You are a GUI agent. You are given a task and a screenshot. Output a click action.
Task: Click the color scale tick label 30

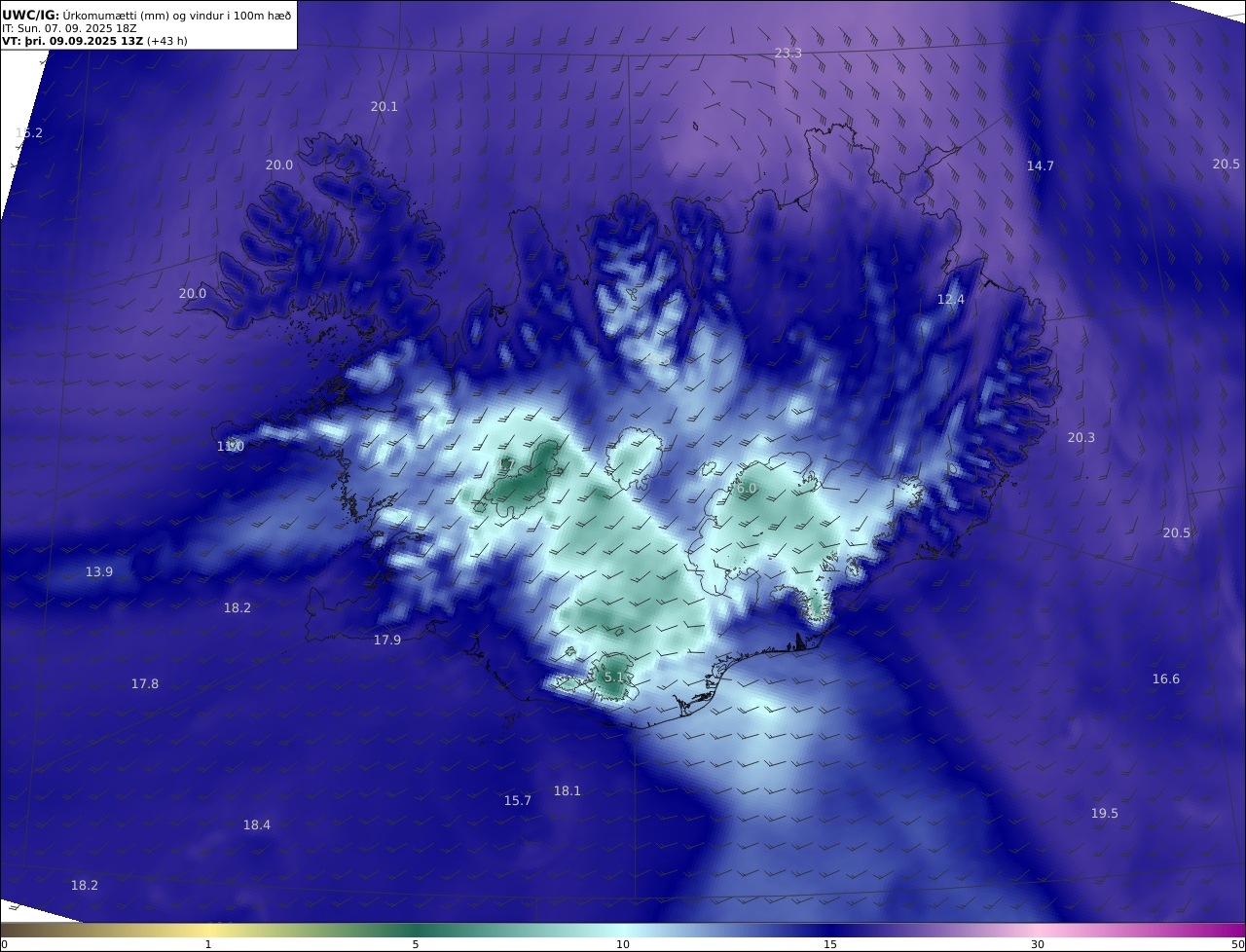[1038, 944]
